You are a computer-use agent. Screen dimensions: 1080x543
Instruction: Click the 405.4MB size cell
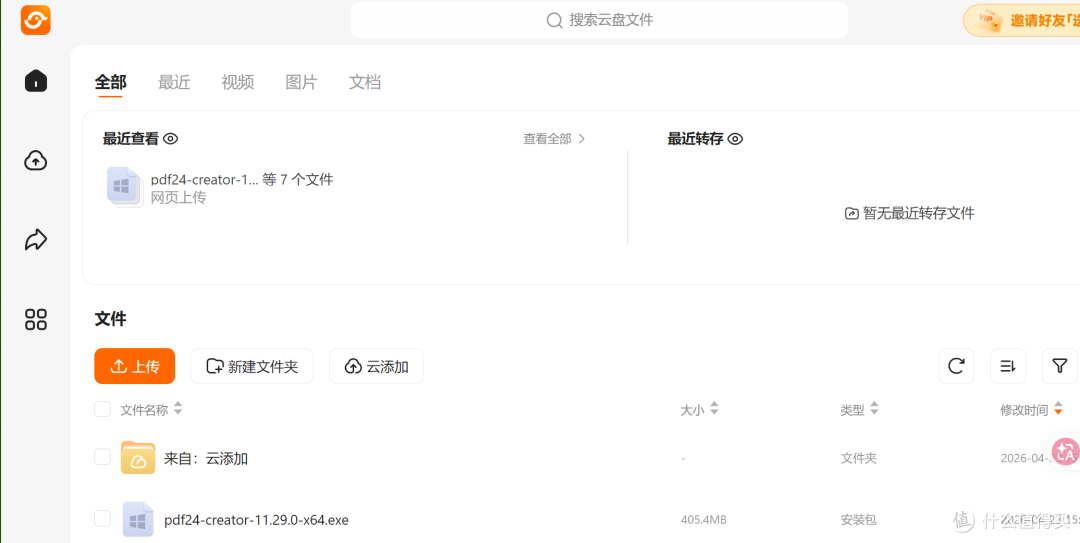pos(703,520)
